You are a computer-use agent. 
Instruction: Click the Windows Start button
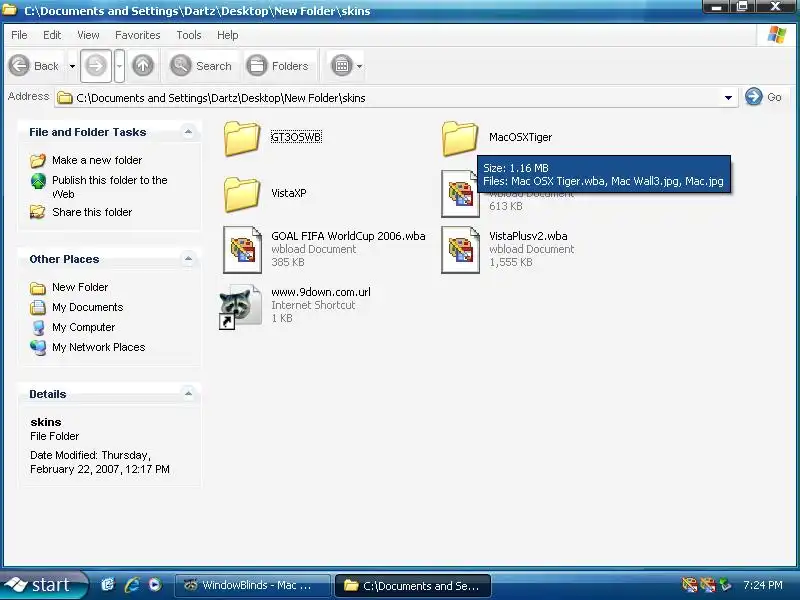[42, 585]
